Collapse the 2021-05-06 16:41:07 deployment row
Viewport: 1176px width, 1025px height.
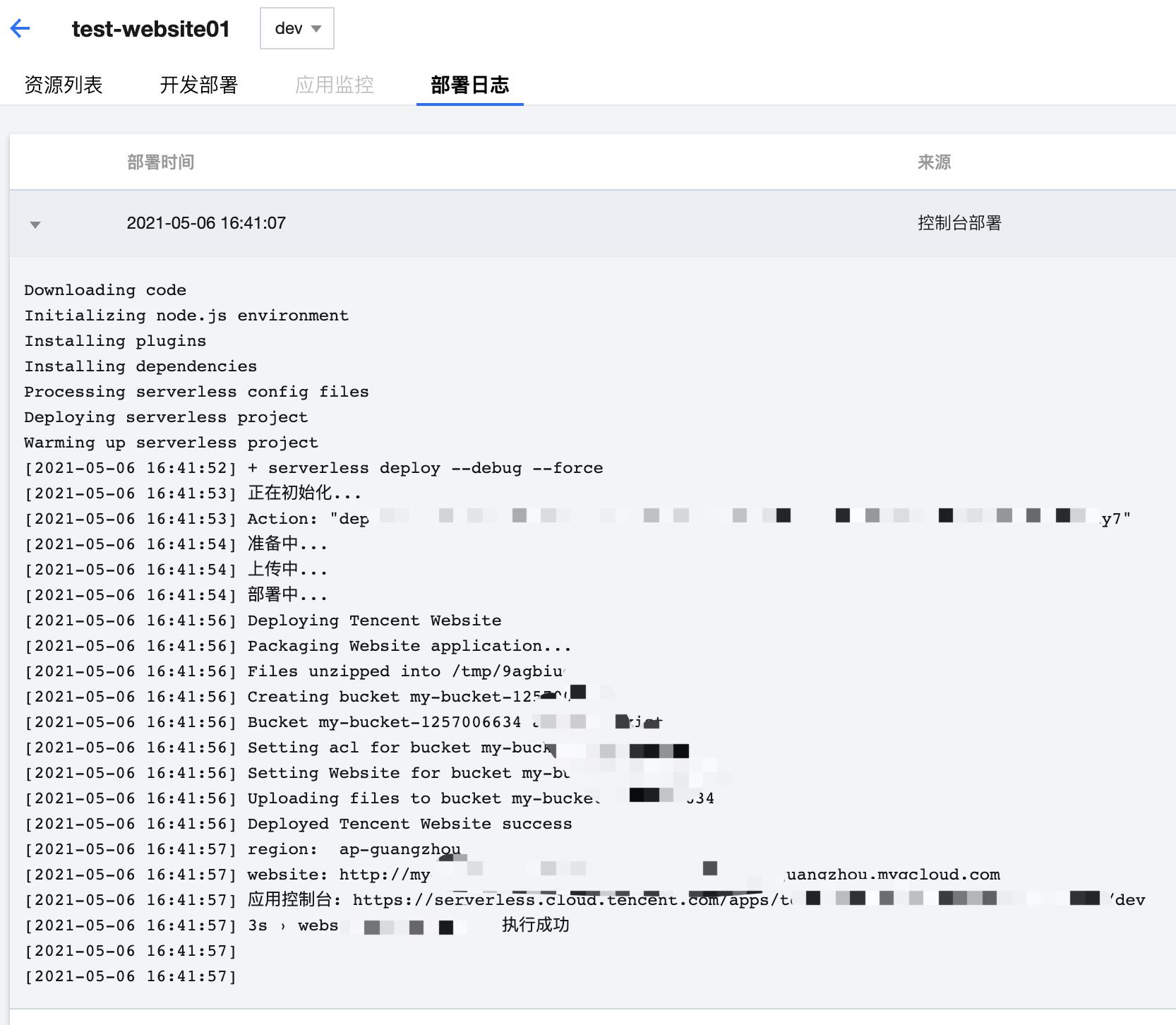[35, 224]
